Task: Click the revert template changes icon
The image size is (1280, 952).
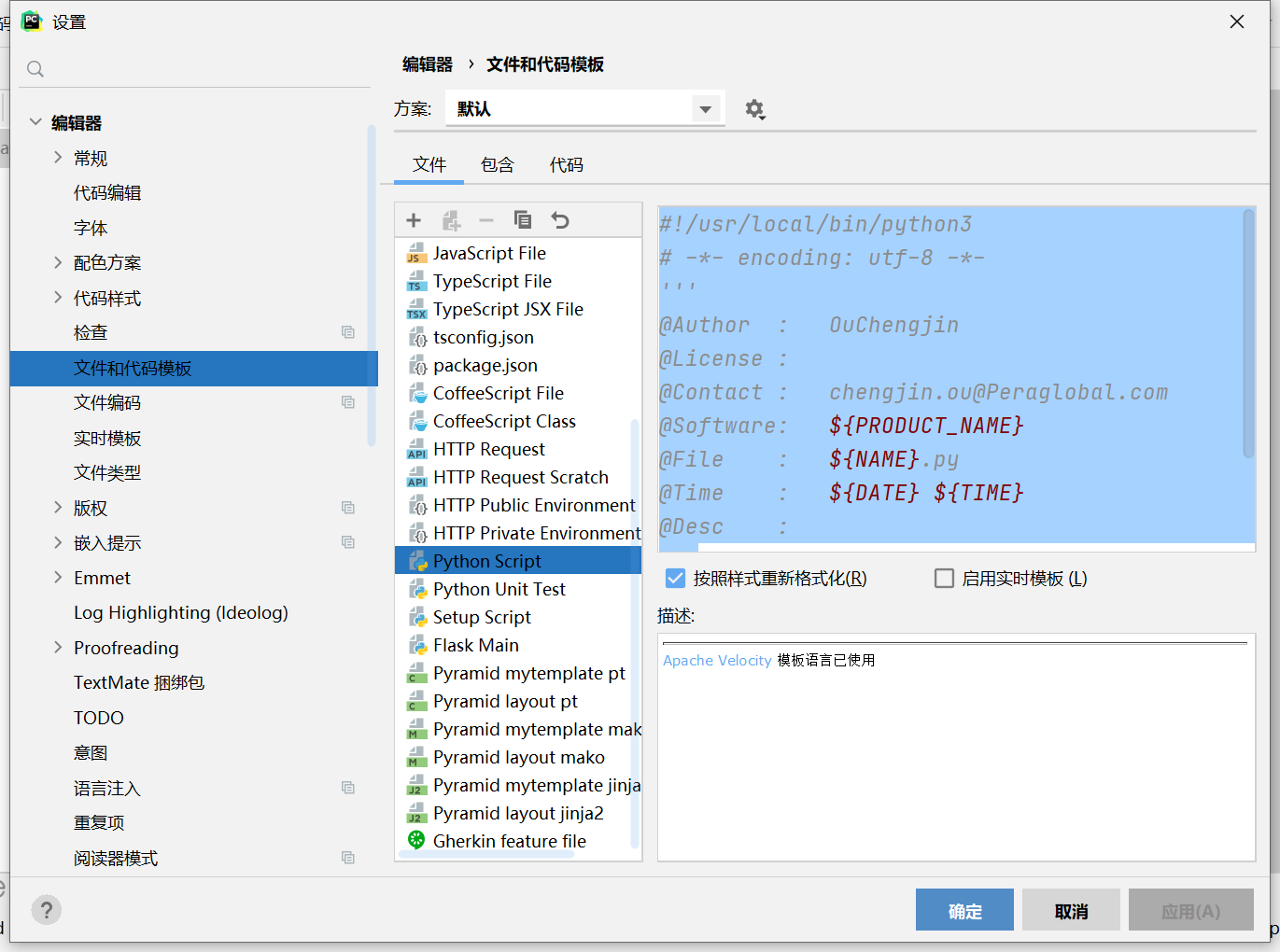Action: coord(560,220)
